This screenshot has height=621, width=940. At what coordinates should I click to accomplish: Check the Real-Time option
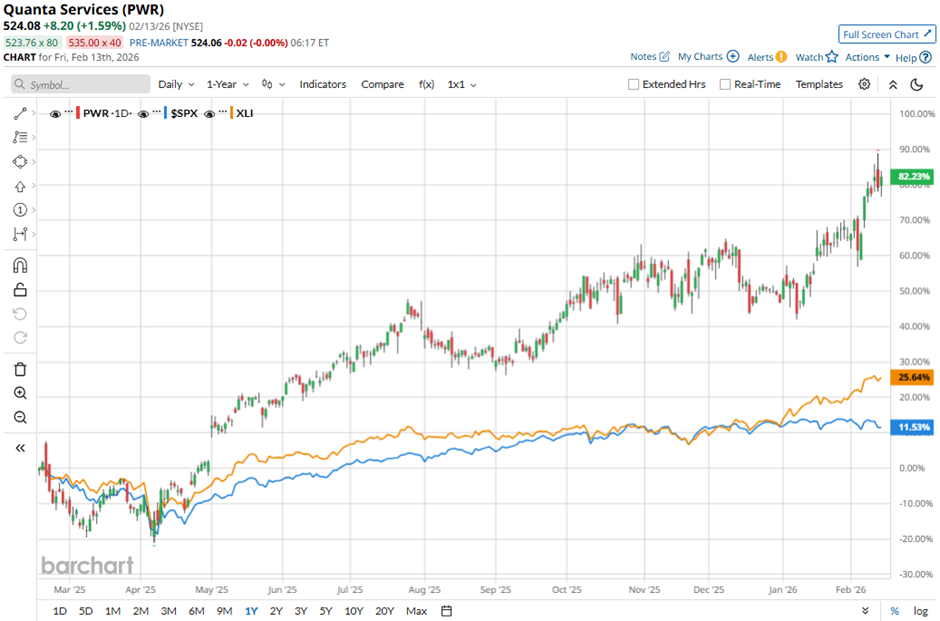tap(725, 85)
